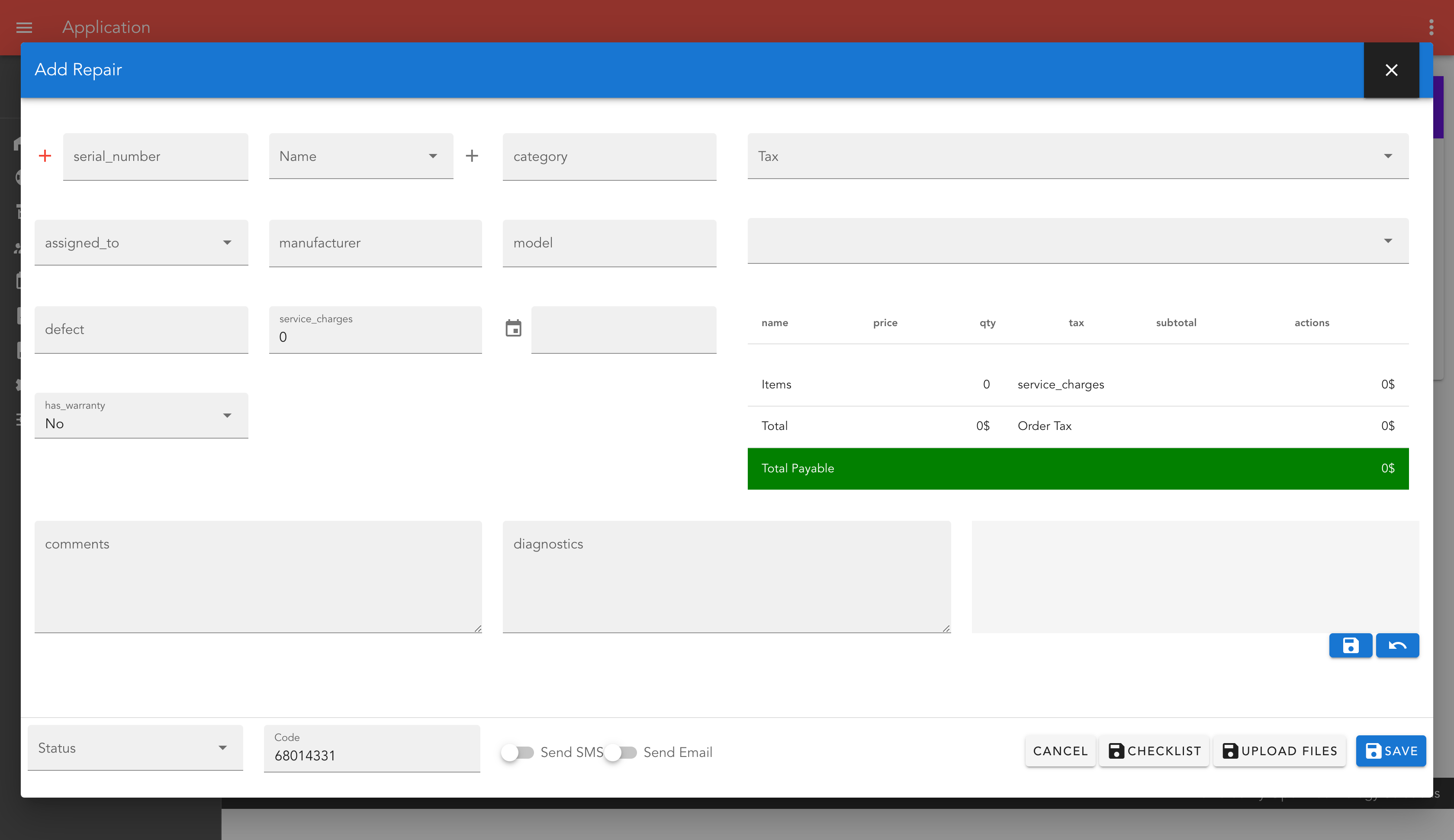1454x840 pixels.
Task: Click the CANCEL button
Action: [1061, 751]
